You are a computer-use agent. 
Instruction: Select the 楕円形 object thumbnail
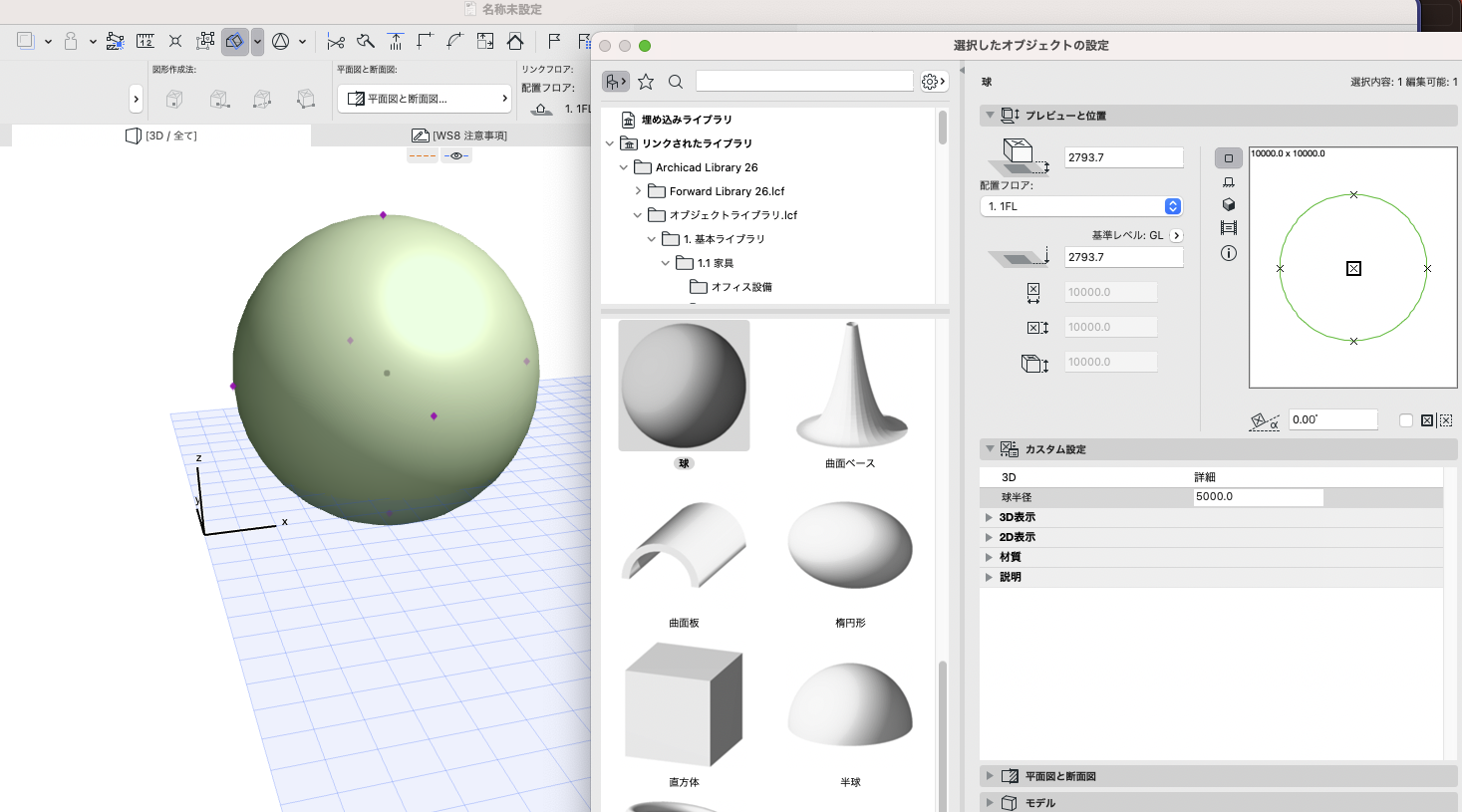[850, 544]
